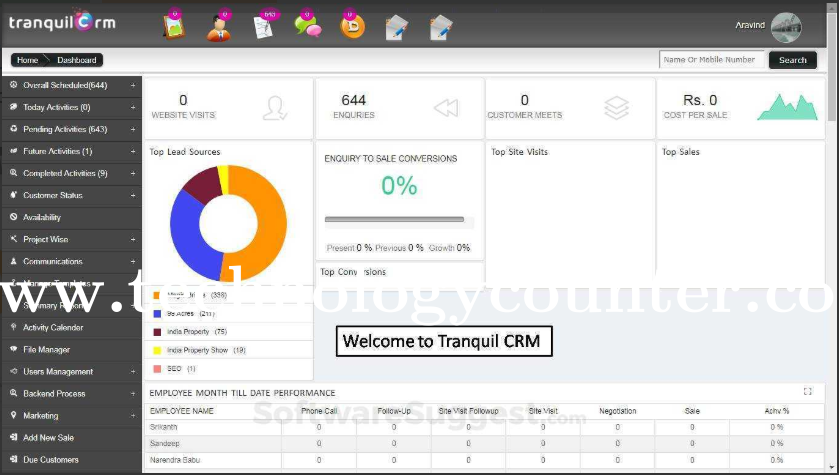Expand Overall Scheduled(644) with plus
The height and width of the screenshot is (475, 839).
(133, 85)
